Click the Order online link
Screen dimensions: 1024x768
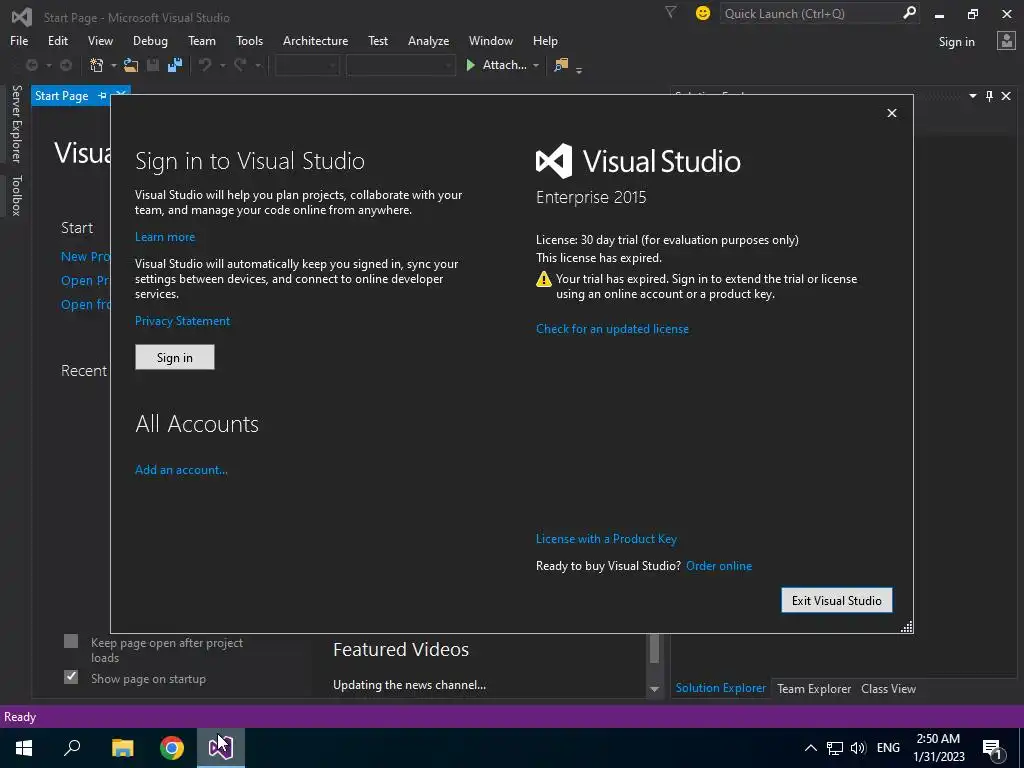coord(718,566)
